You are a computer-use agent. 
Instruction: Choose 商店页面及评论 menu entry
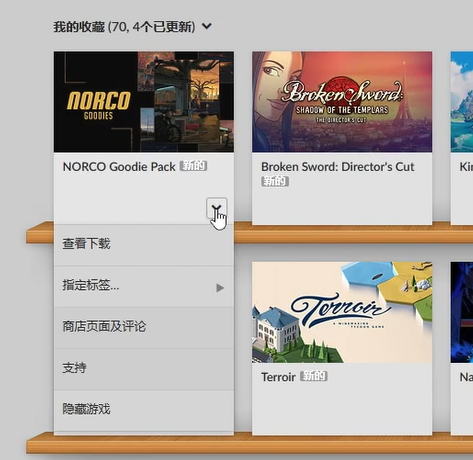[x=144, y=327]
